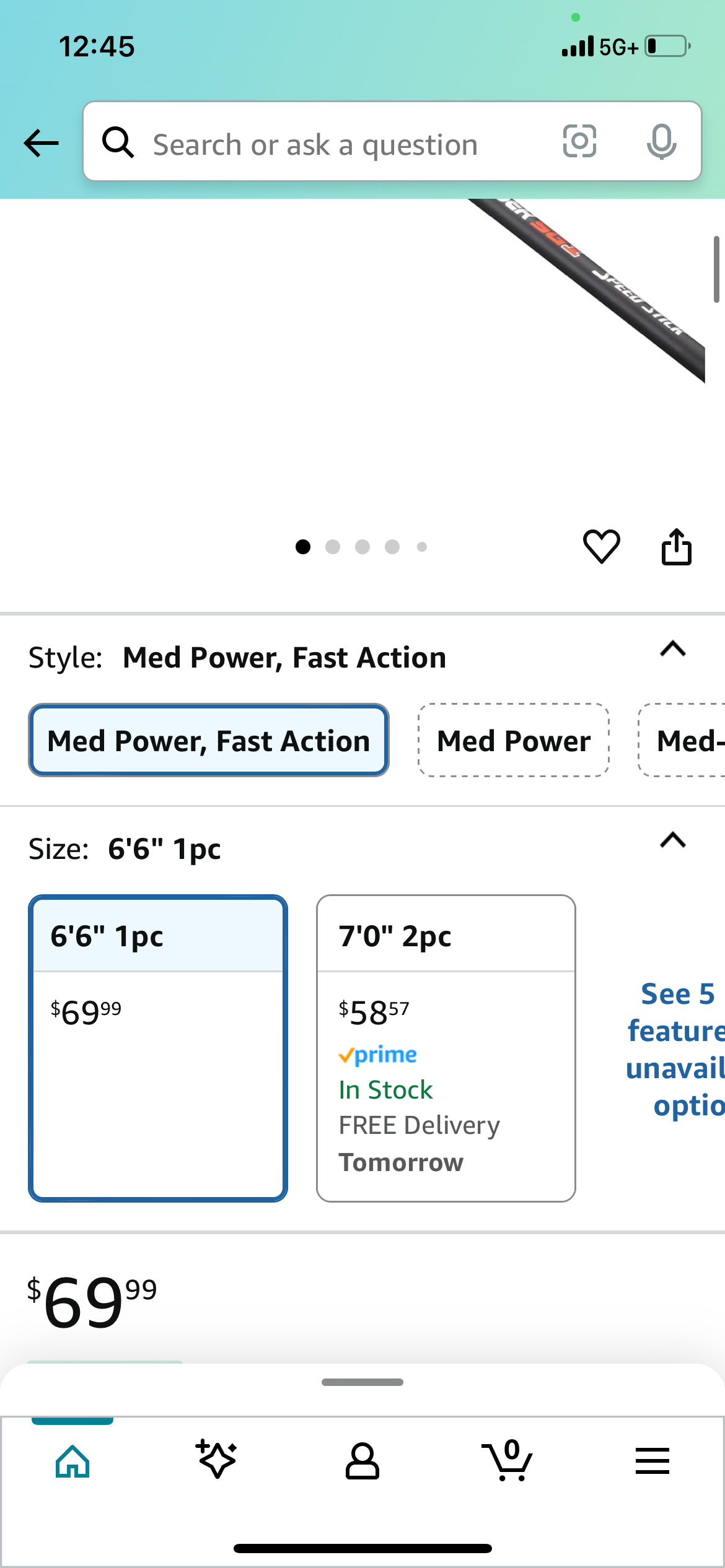Tap the back arrow icon
The height and width of the screenshot is (1568, 725).
(x=41, y=143)
